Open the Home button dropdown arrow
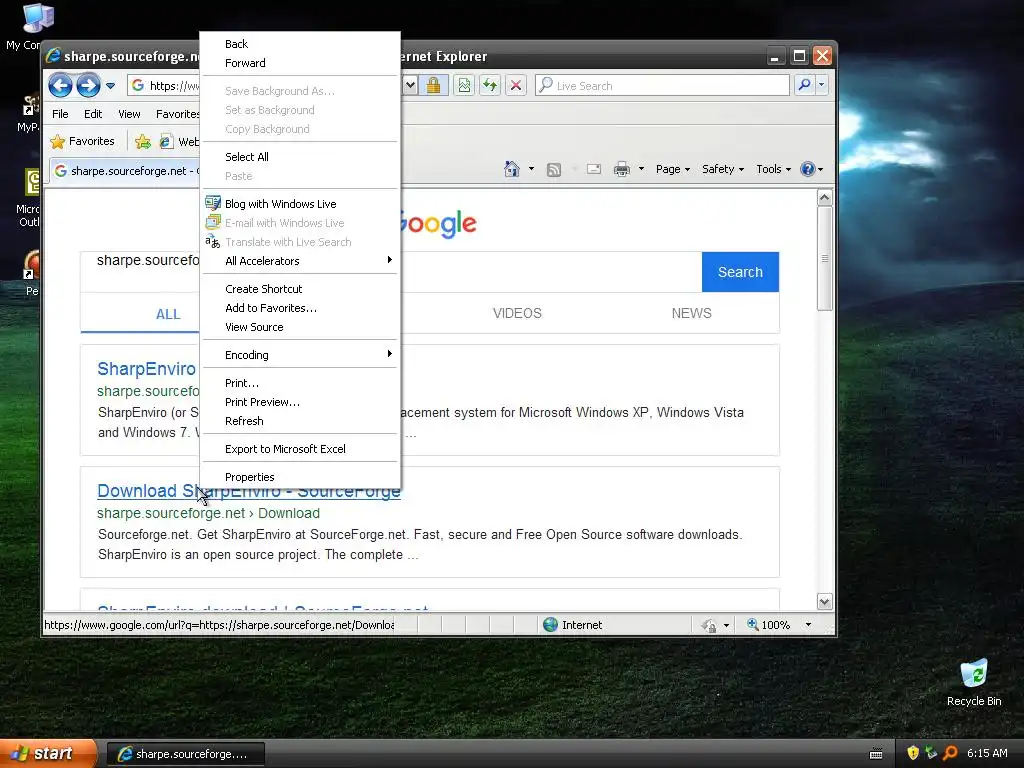 coord(531,169)
